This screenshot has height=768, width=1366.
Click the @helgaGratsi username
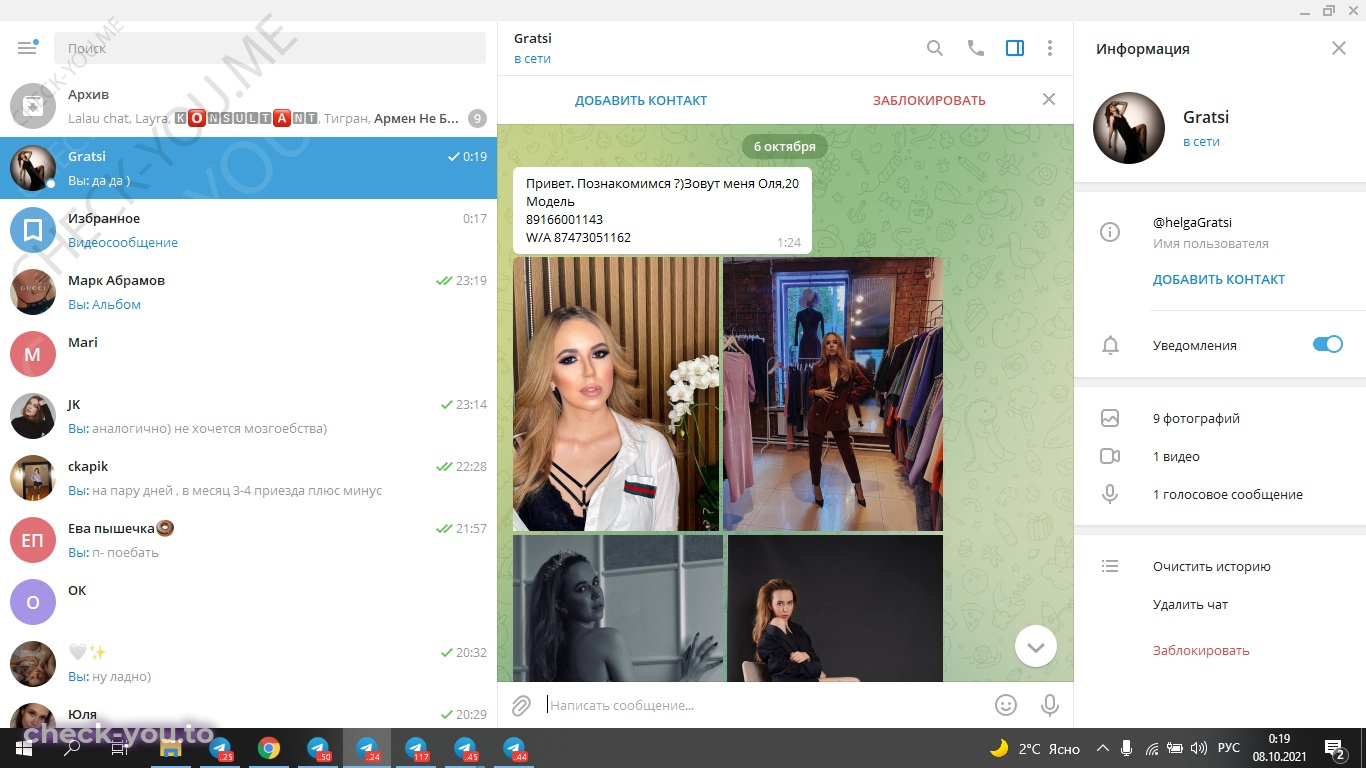pos(1192,223)
